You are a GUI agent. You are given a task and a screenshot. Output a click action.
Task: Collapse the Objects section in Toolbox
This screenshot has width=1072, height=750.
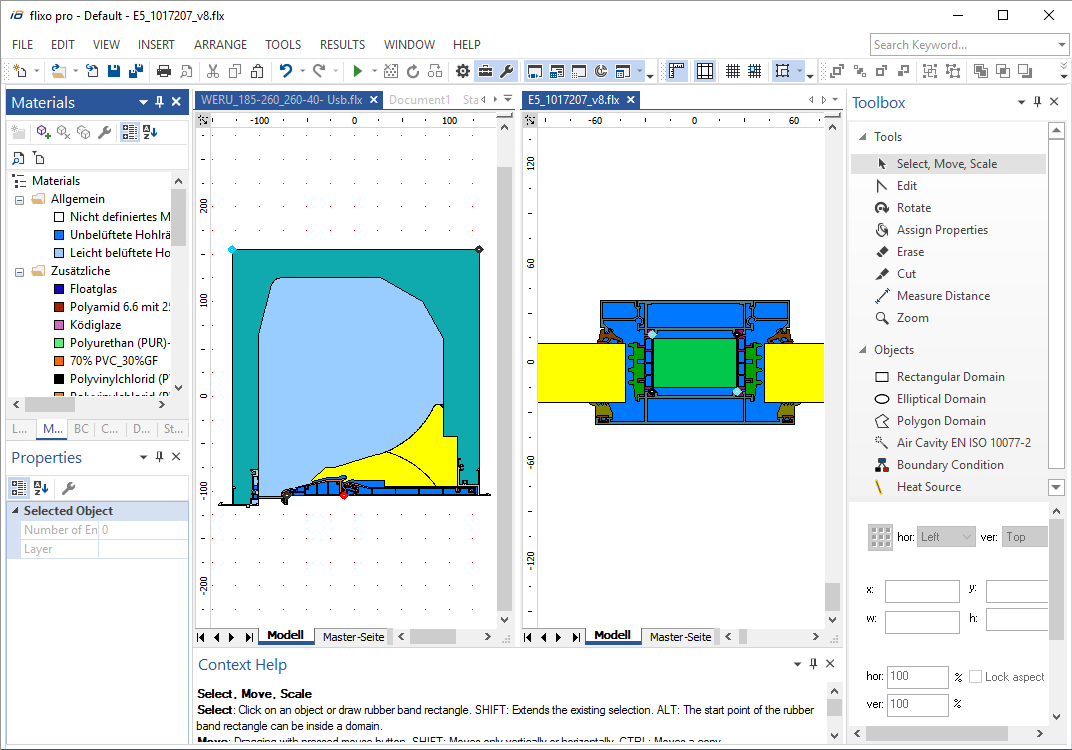pos(861,350)
